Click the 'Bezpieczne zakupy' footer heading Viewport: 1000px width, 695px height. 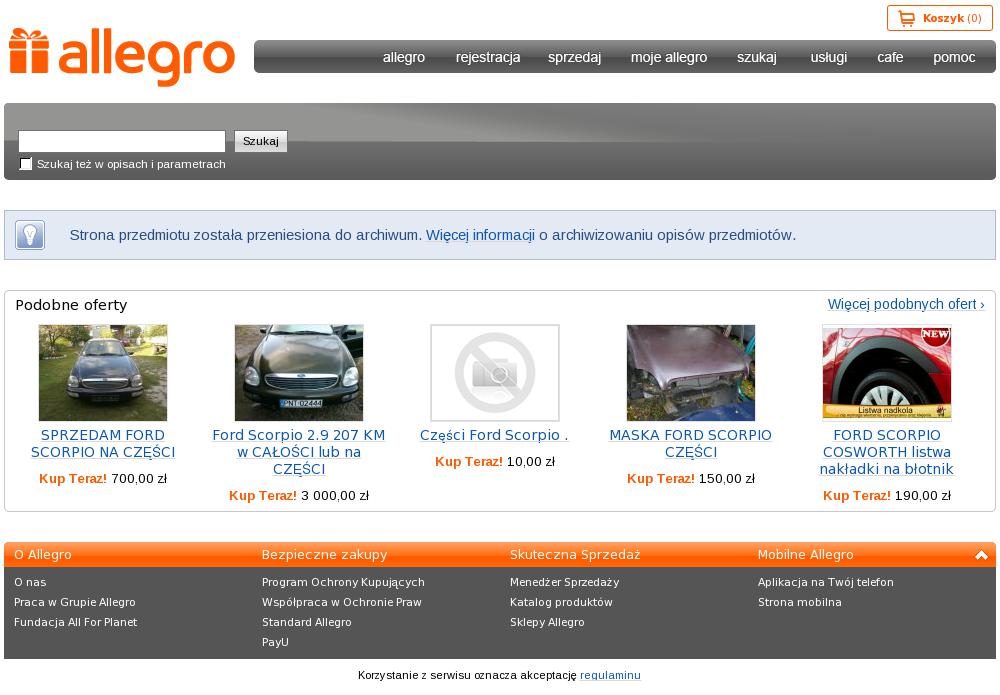tap(325, 555)
